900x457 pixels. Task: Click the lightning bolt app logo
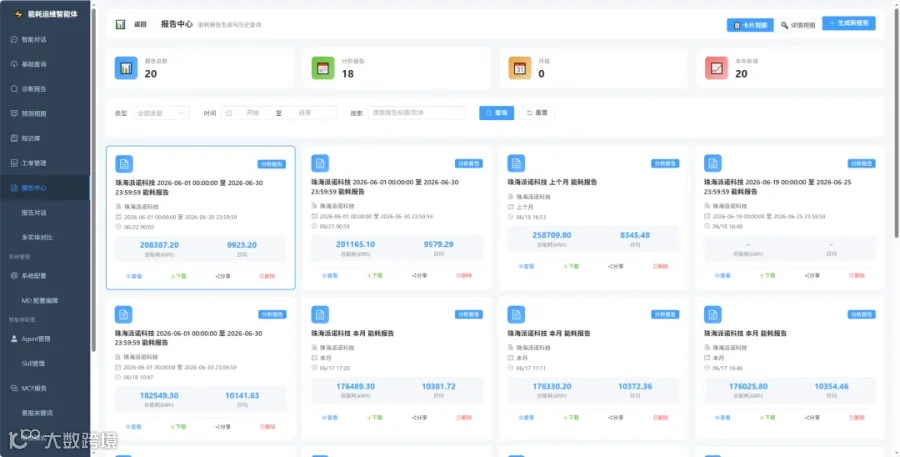click(x=18, y=14)
